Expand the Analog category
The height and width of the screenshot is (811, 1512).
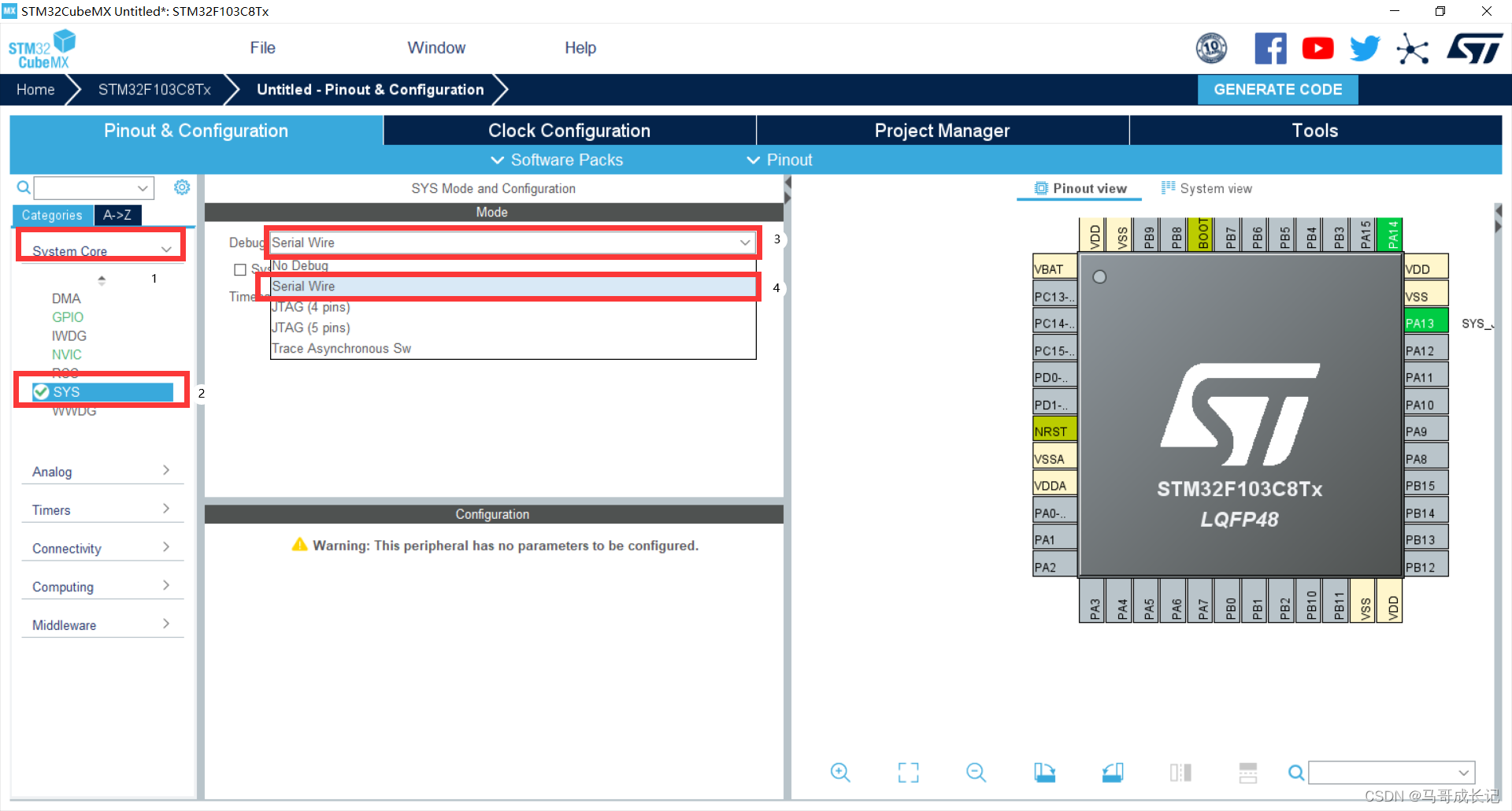coord(102,471)
